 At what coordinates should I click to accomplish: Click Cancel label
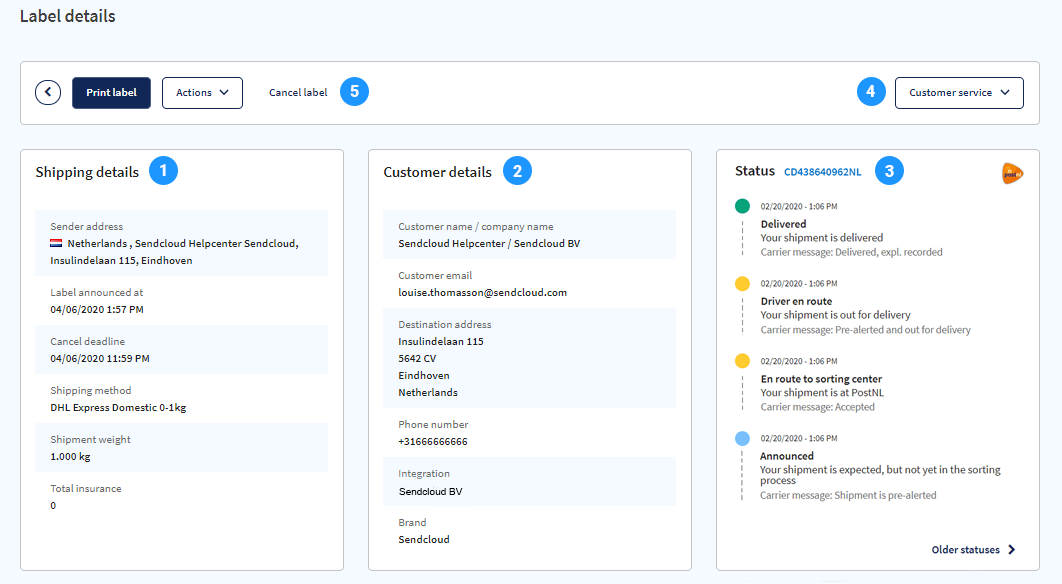pos(298,93)
